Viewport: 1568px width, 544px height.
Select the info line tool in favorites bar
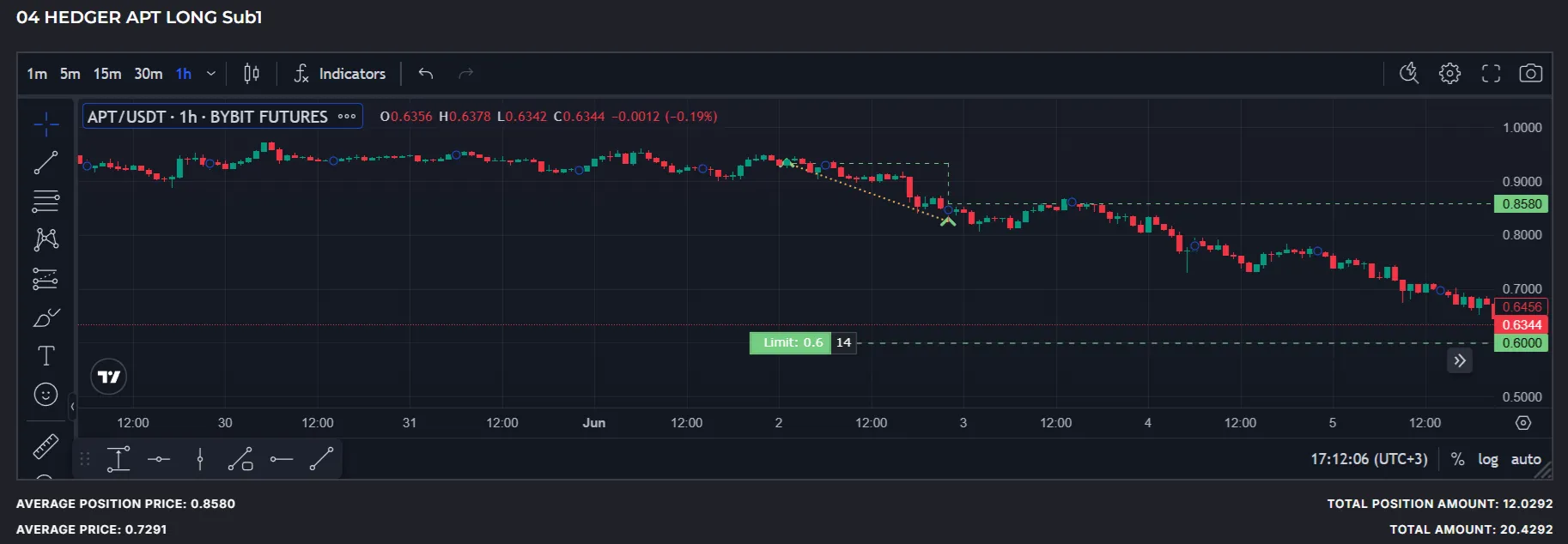(x=119, y=459)
